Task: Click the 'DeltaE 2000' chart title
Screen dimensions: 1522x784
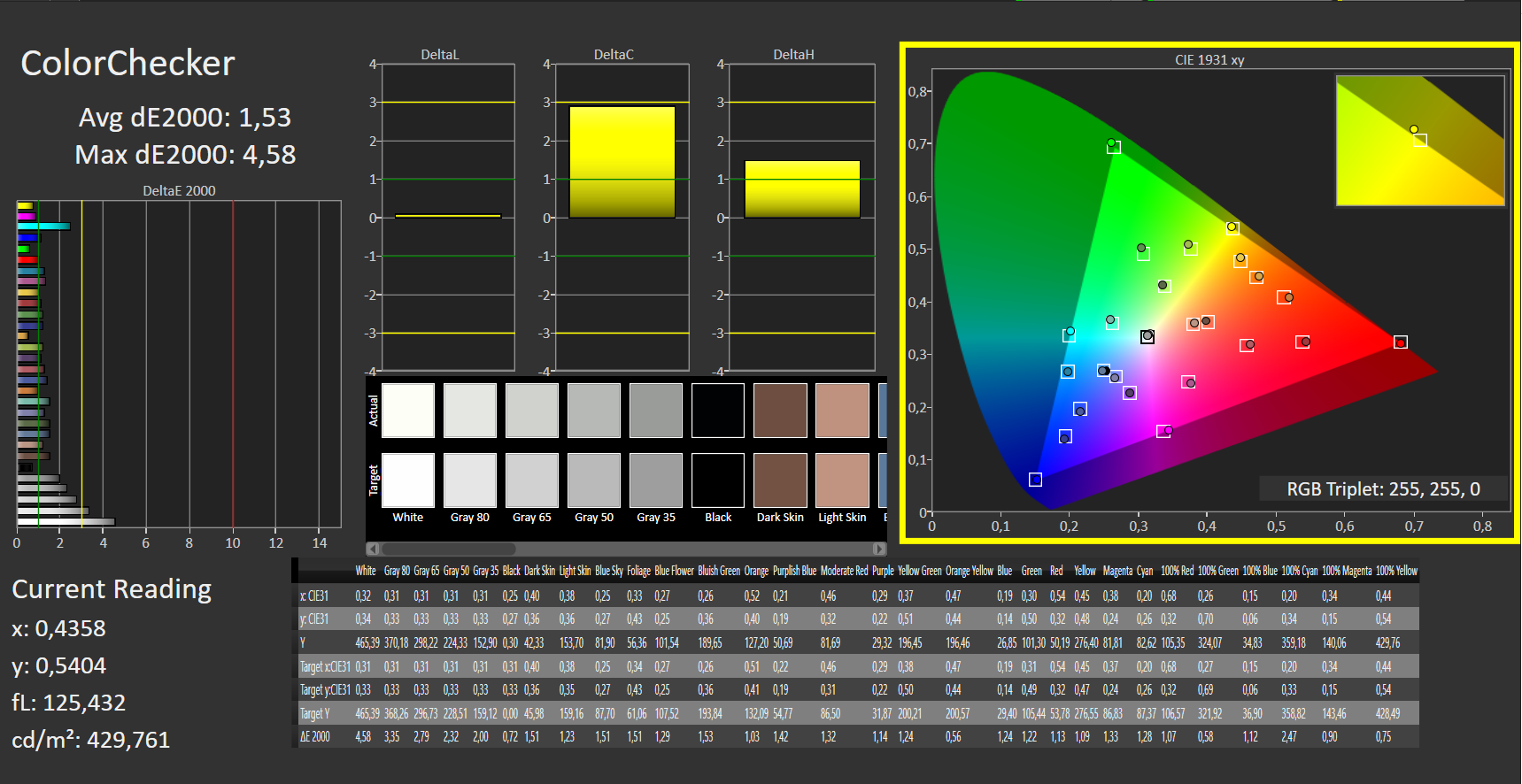Action: tap(179, 191)
